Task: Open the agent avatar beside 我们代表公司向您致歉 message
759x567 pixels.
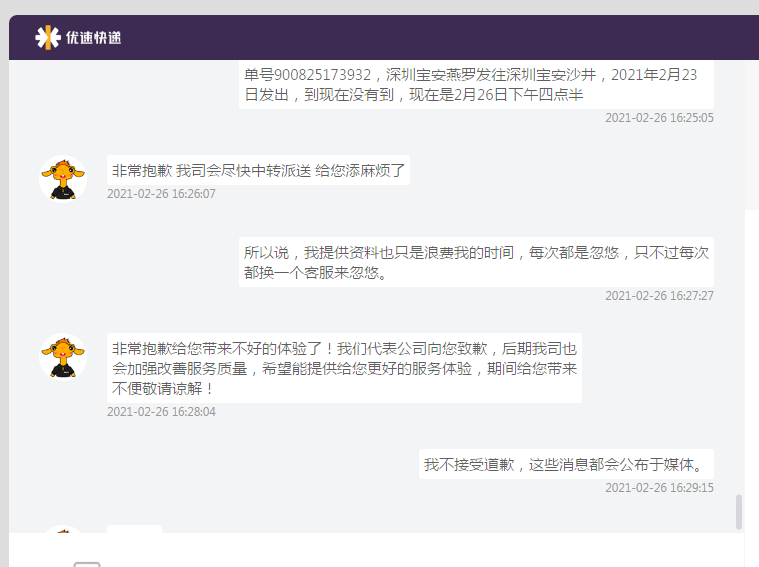Action: pyautogui.click(x=63, y=357)
